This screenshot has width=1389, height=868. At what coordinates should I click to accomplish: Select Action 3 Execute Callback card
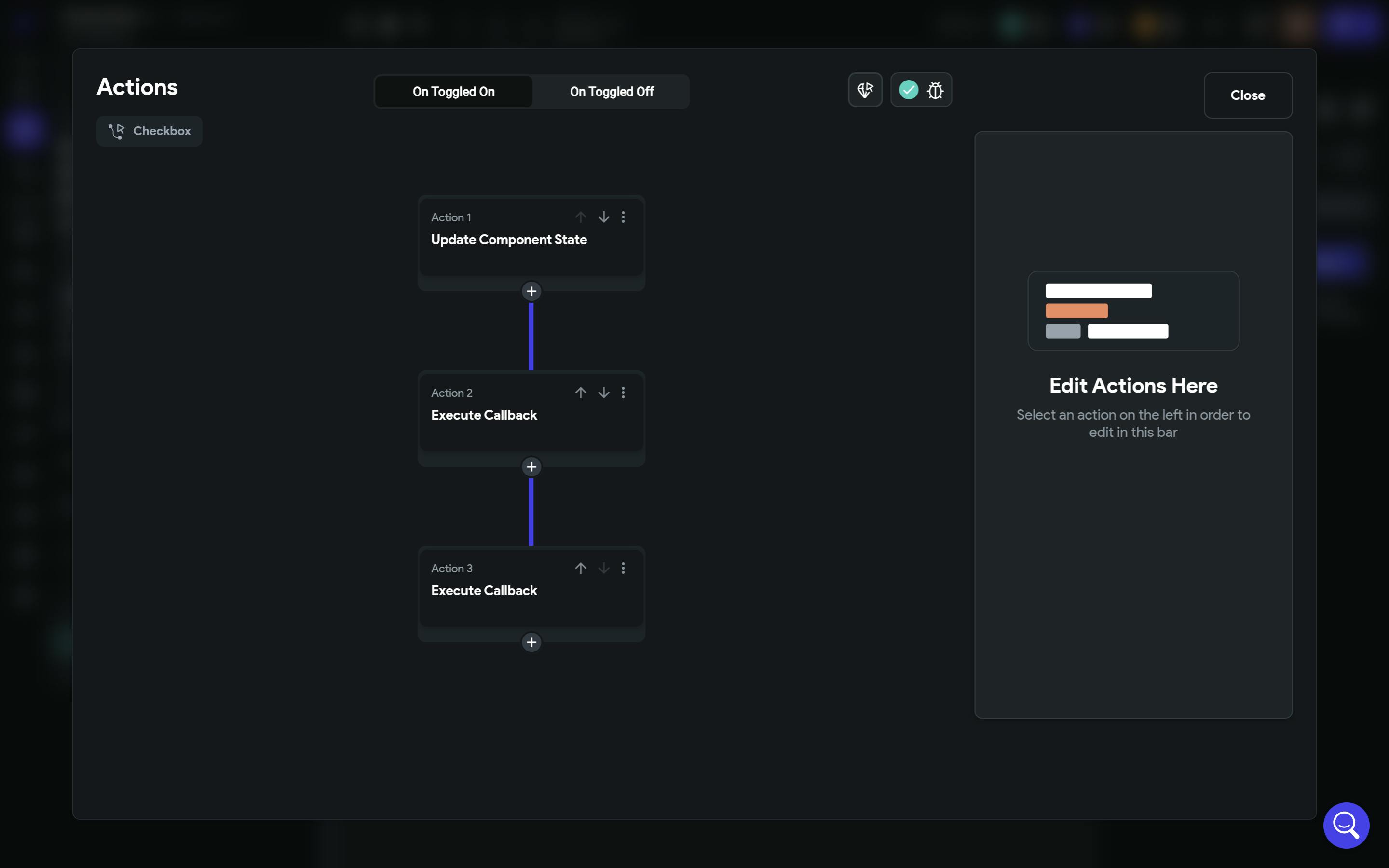click(x=484, y=591)
